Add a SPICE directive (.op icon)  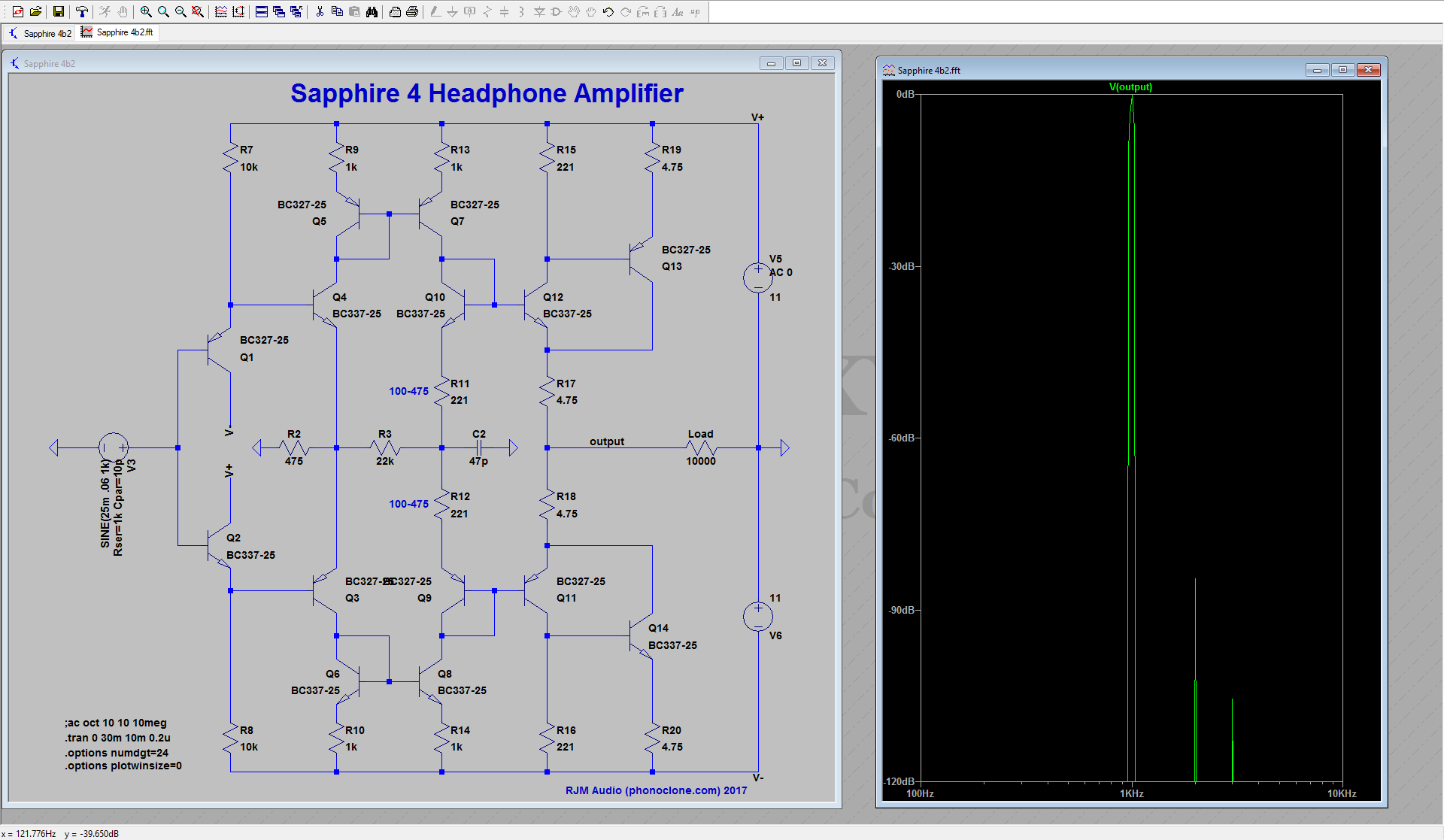pyautogui.click(x=695, y=11)
